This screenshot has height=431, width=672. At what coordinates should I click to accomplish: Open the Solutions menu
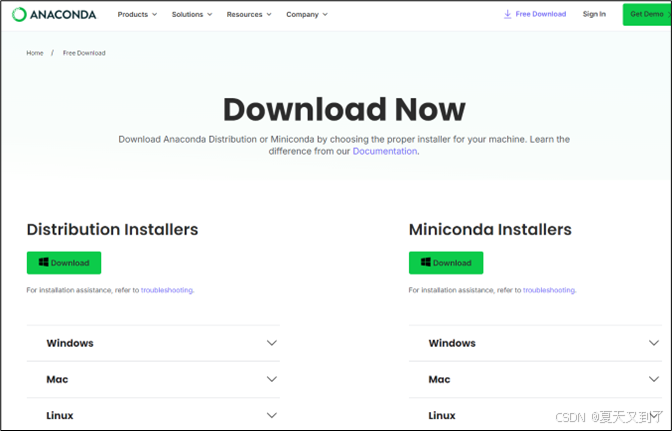192,15
